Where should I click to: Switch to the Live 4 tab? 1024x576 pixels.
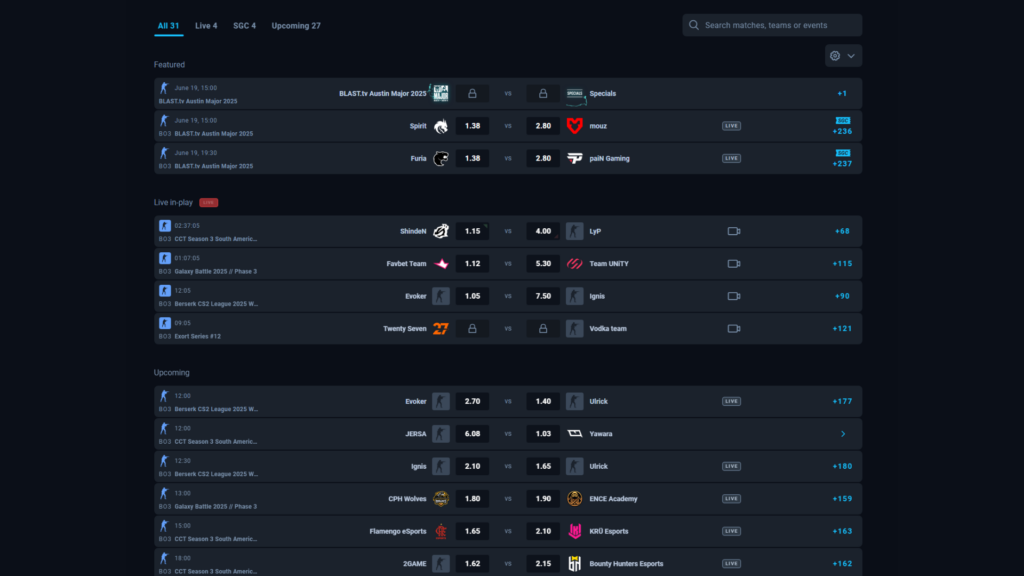[x=206, y=25]
